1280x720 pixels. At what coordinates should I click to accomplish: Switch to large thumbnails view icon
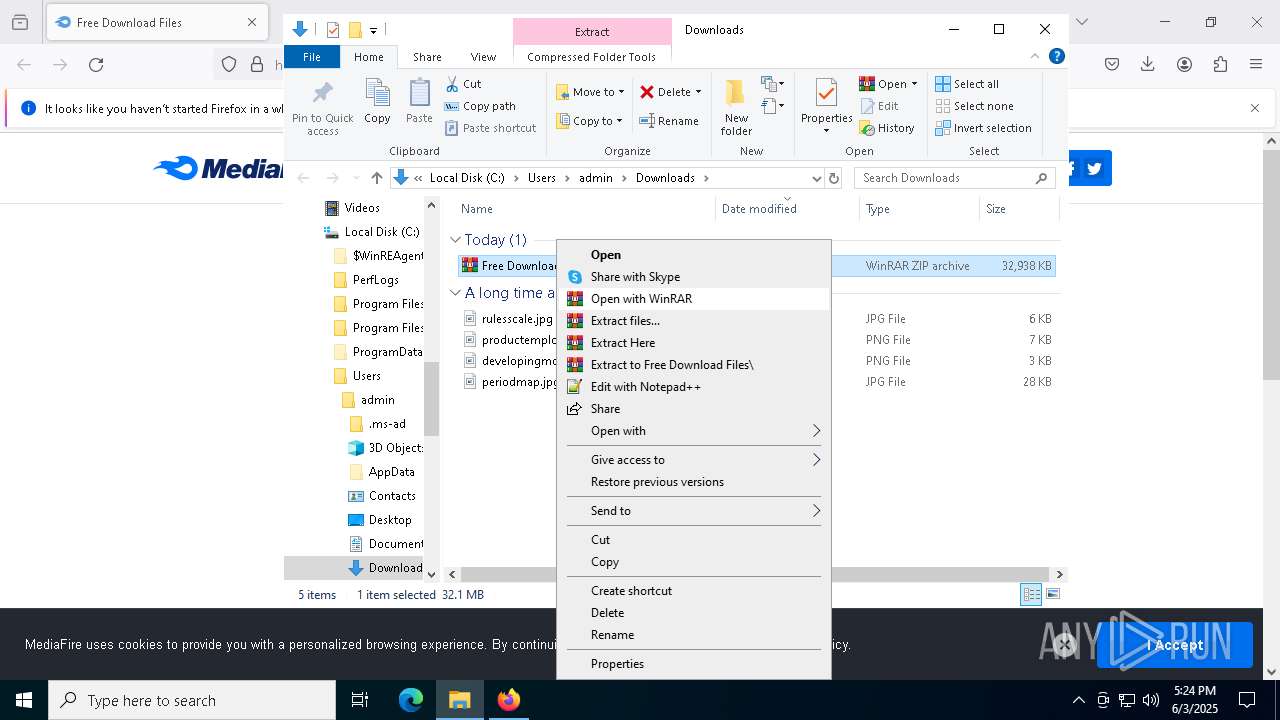[x=1052, y=594]
